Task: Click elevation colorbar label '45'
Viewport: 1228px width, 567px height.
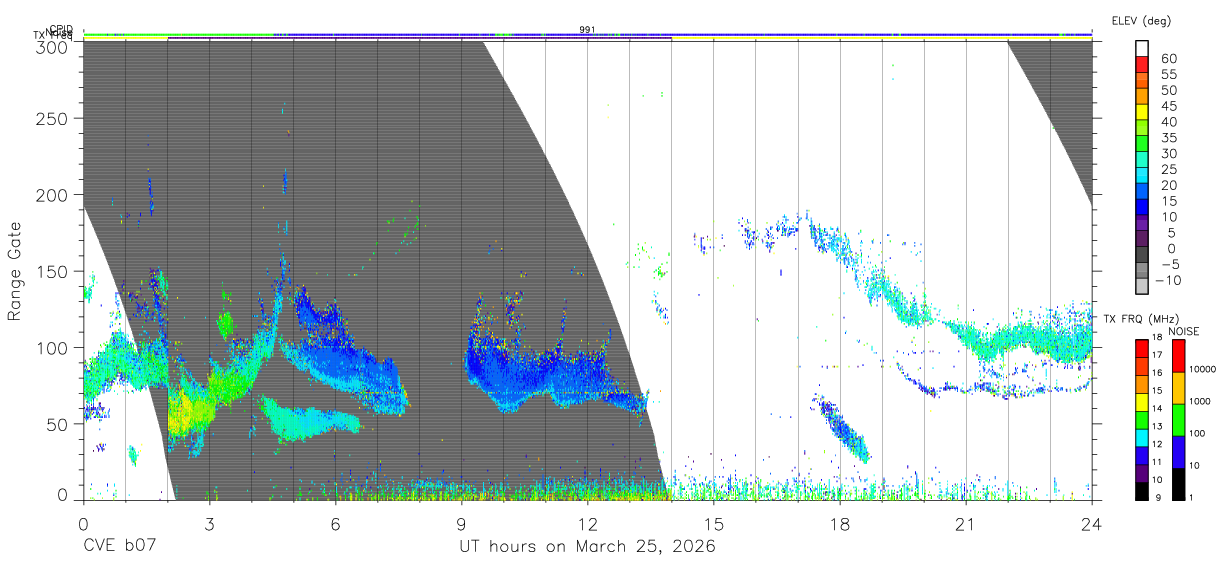Action: tap(1169, 105)
